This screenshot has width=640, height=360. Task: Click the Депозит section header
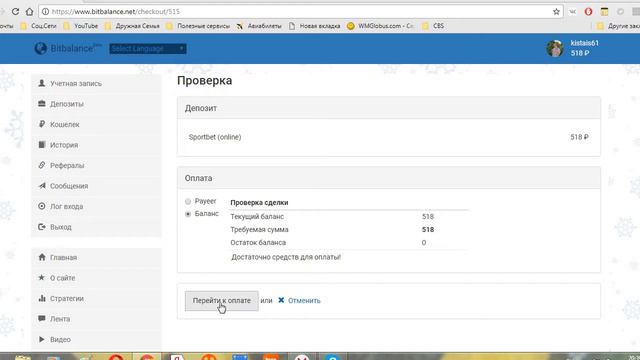click(x=389, y=108)
